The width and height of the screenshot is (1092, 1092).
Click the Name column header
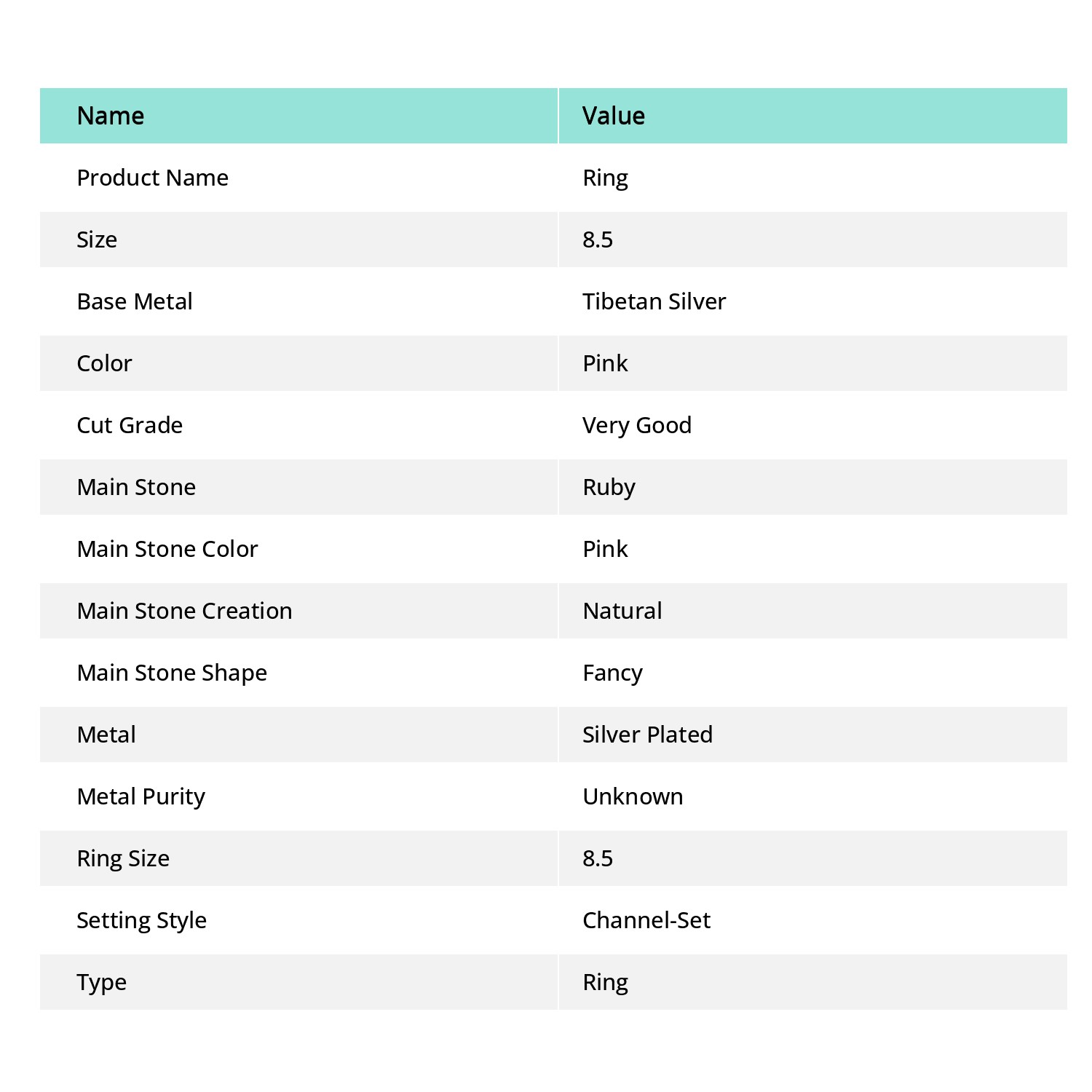pos(111,116)
